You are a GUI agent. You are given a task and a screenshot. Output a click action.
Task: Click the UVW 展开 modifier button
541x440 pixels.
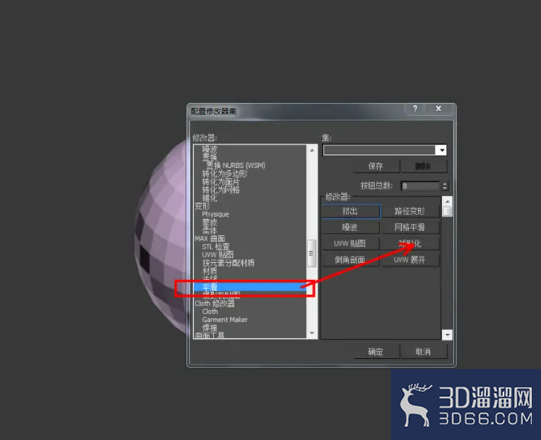tap(410, 260)
